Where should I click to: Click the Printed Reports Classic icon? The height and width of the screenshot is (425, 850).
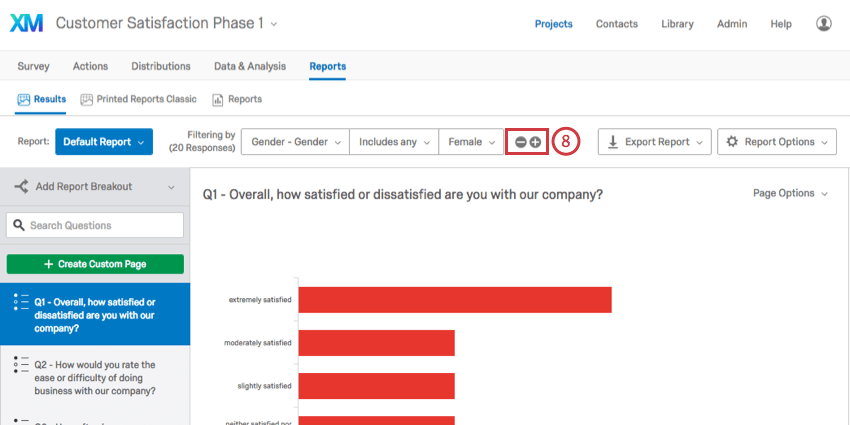[x=87, y=99]
